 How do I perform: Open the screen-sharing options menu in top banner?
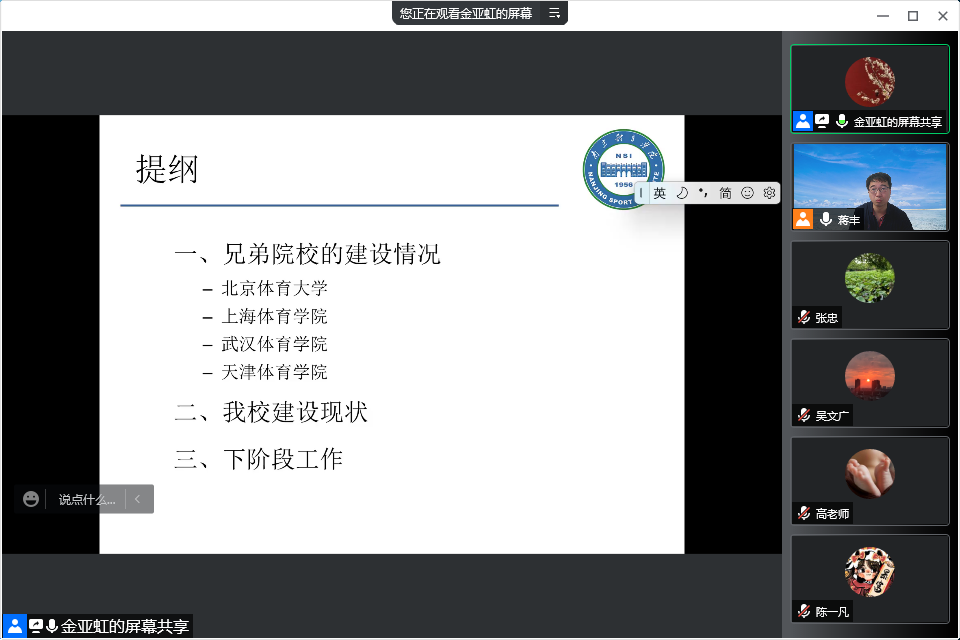coord(554,13)
